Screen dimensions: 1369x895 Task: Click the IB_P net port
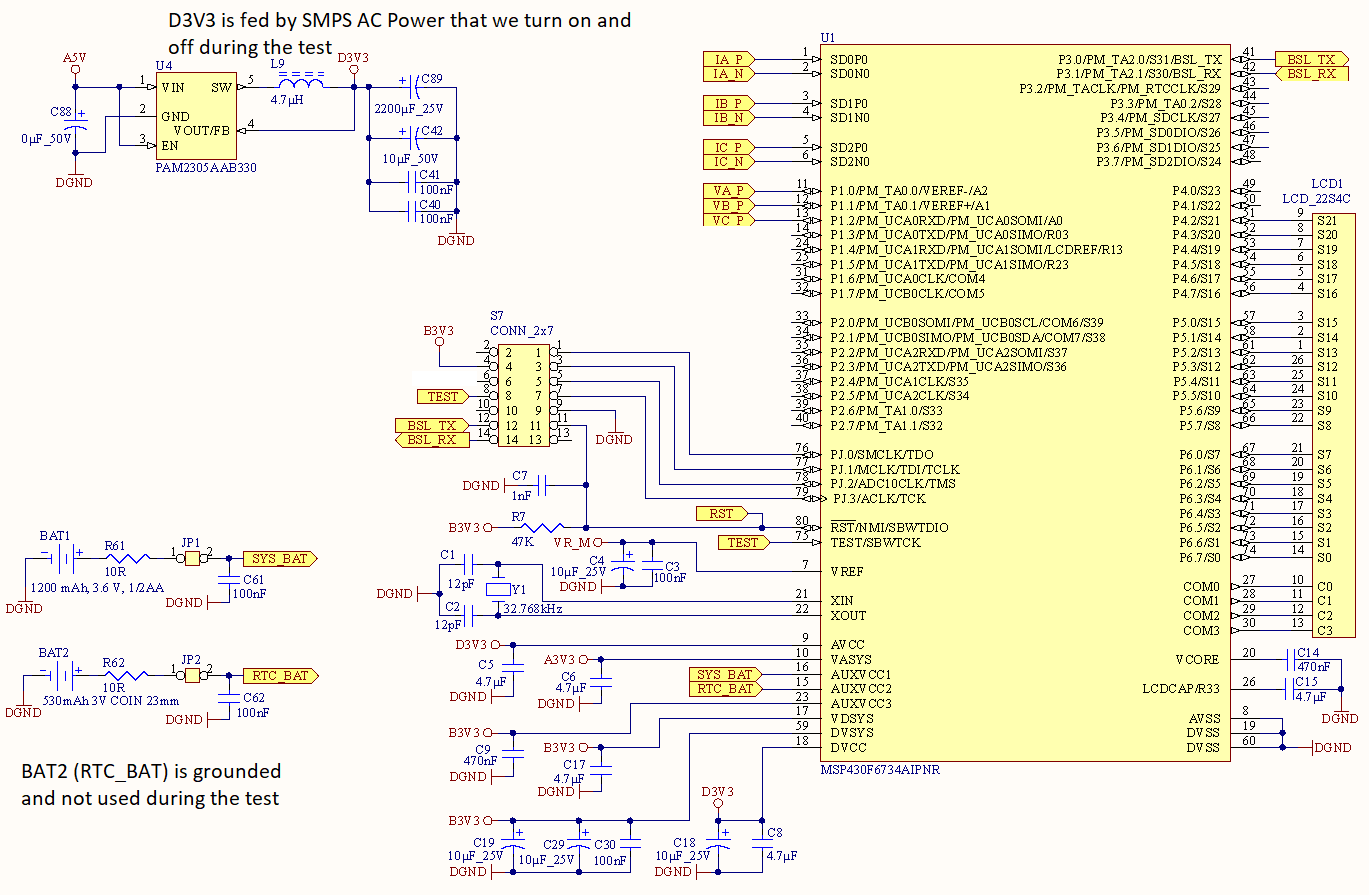coord(729,103)
